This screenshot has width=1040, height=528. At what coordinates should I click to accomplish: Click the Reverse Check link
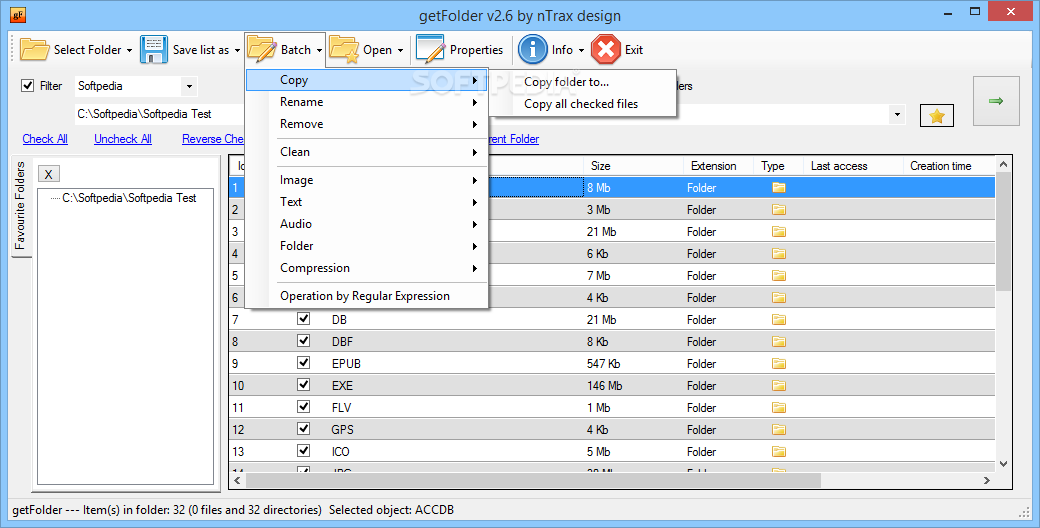point(214,139)
